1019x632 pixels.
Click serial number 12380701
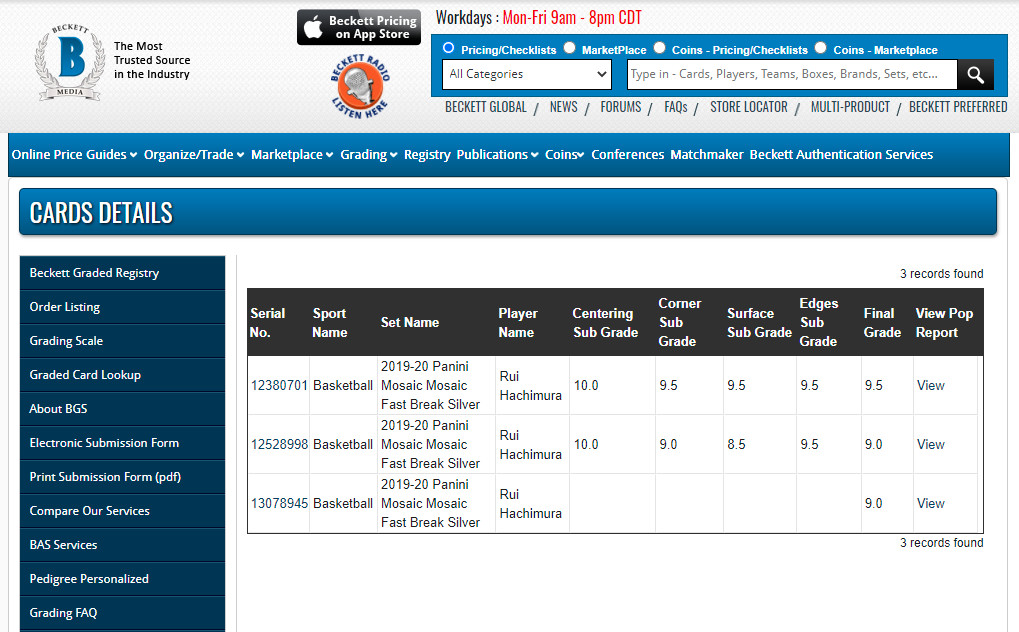[x=279, y=386]
